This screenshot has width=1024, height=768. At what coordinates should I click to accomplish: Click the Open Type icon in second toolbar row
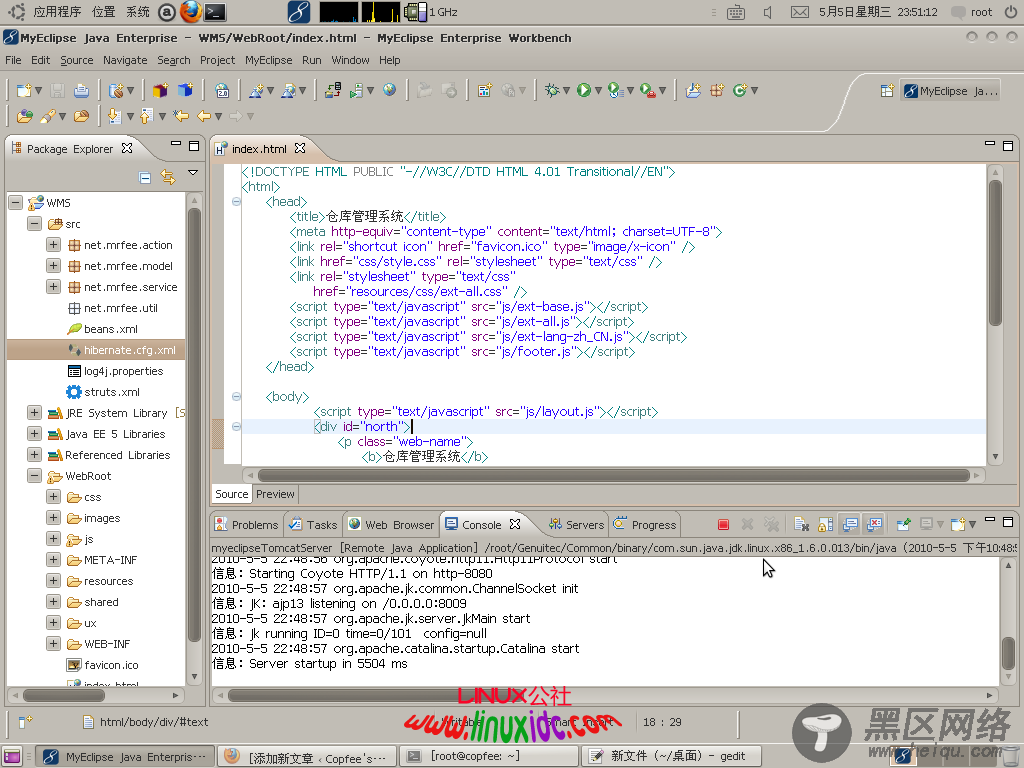pos(24,116)
